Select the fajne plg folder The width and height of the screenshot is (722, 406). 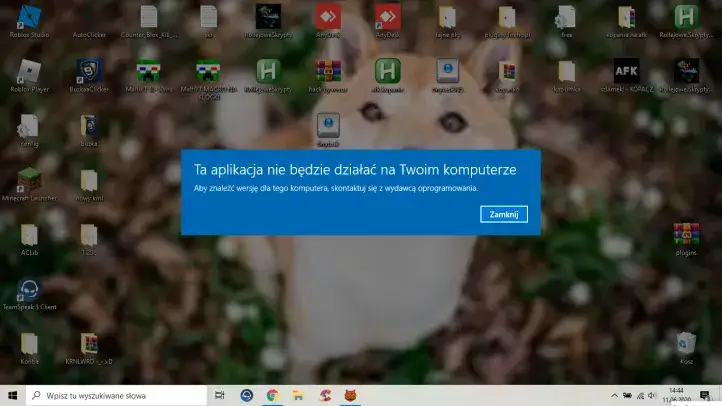[447, 22]
